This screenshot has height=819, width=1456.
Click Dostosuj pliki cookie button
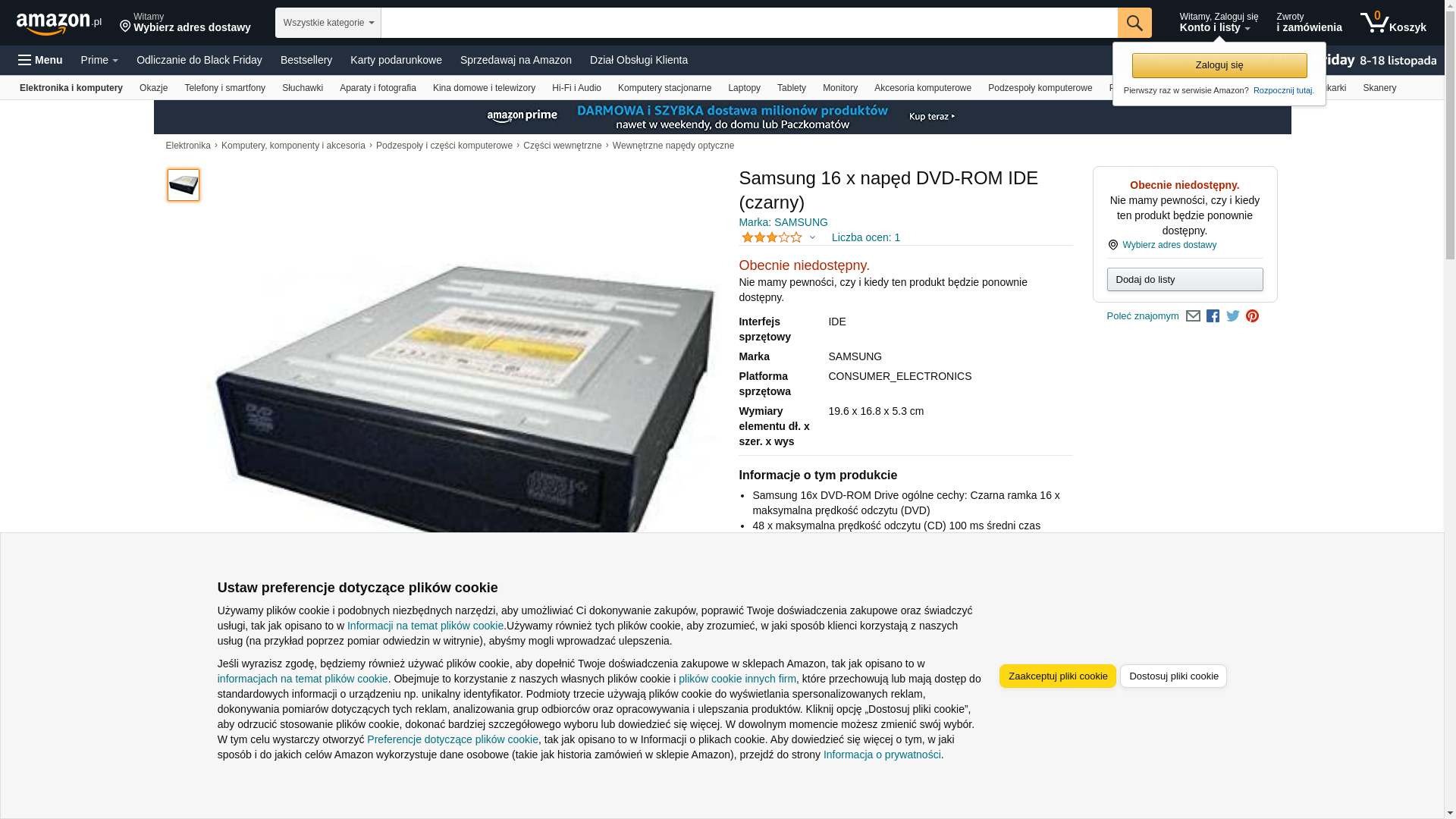coord(1173,676)
